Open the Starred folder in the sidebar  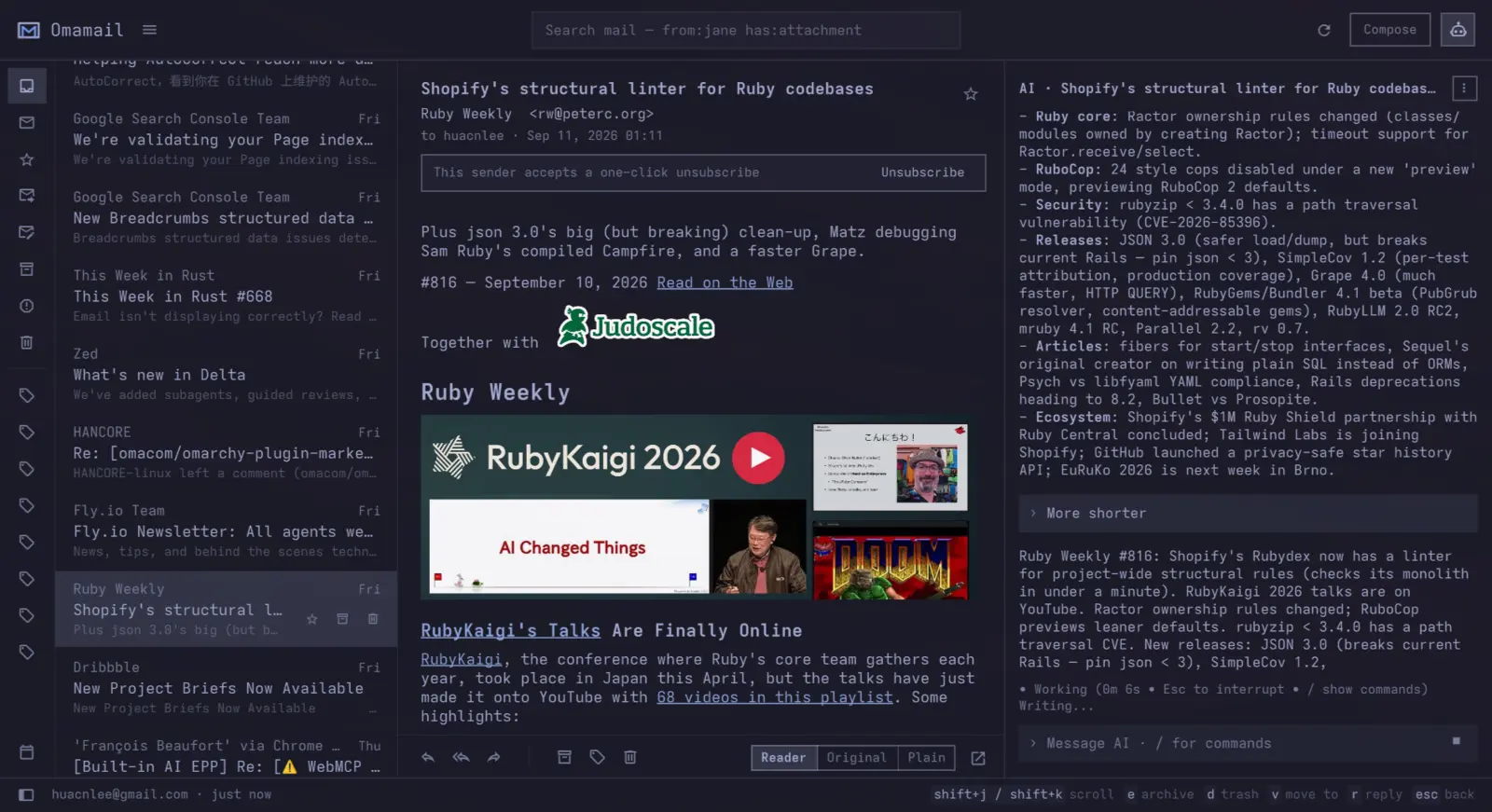(x=27, y=159)
